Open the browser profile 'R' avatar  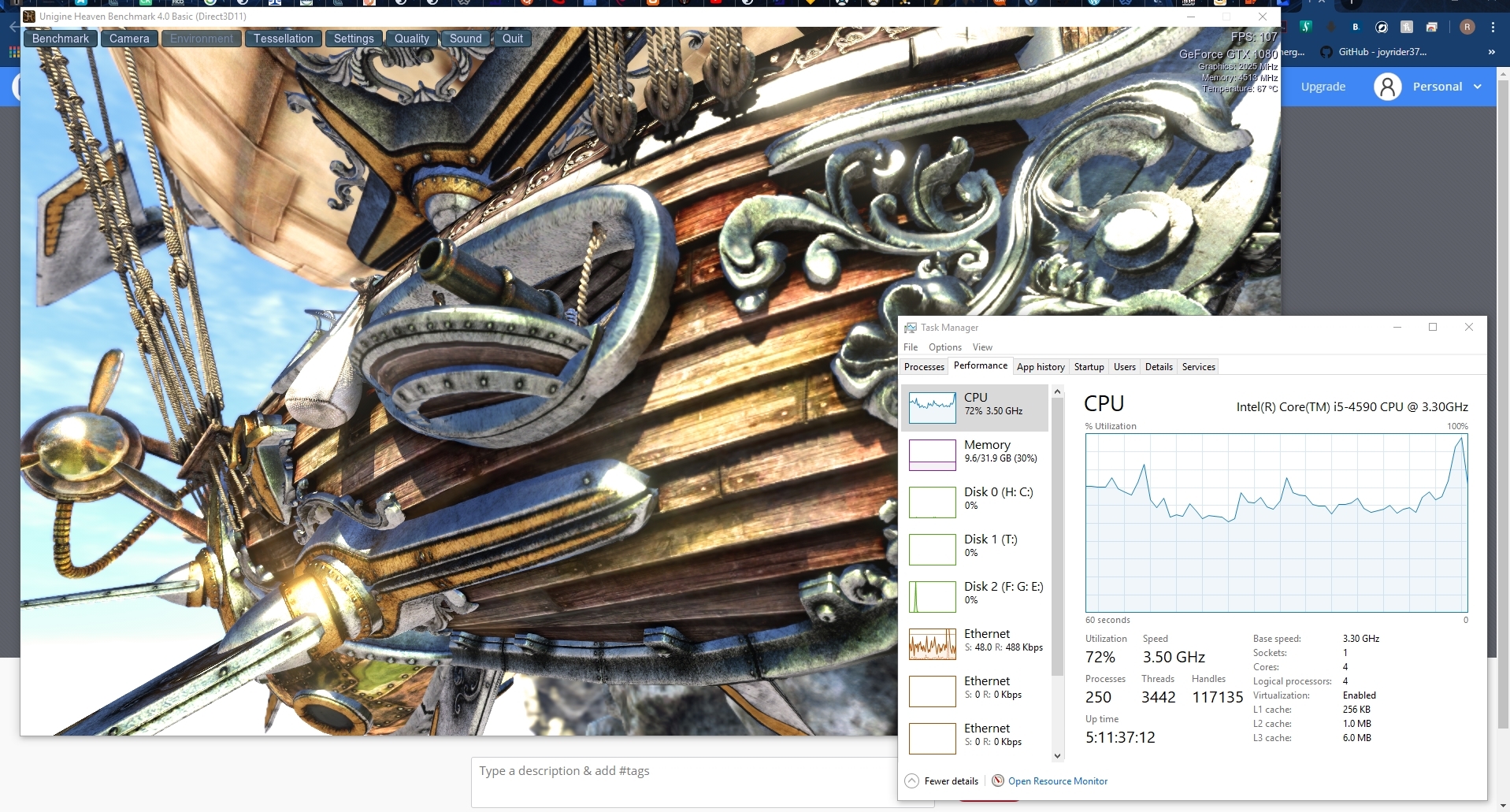1467,27
